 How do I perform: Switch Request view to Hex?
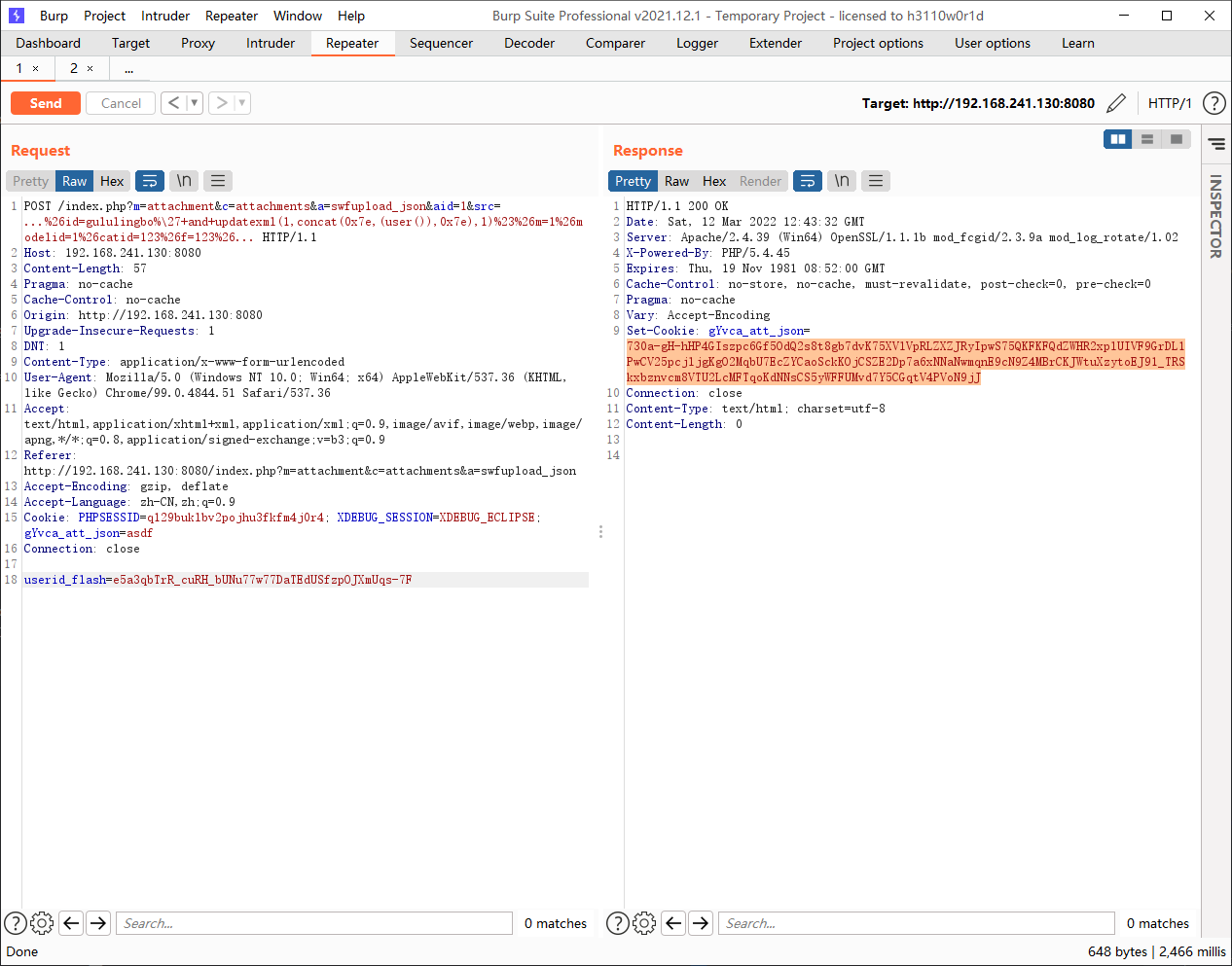[112, 181]
